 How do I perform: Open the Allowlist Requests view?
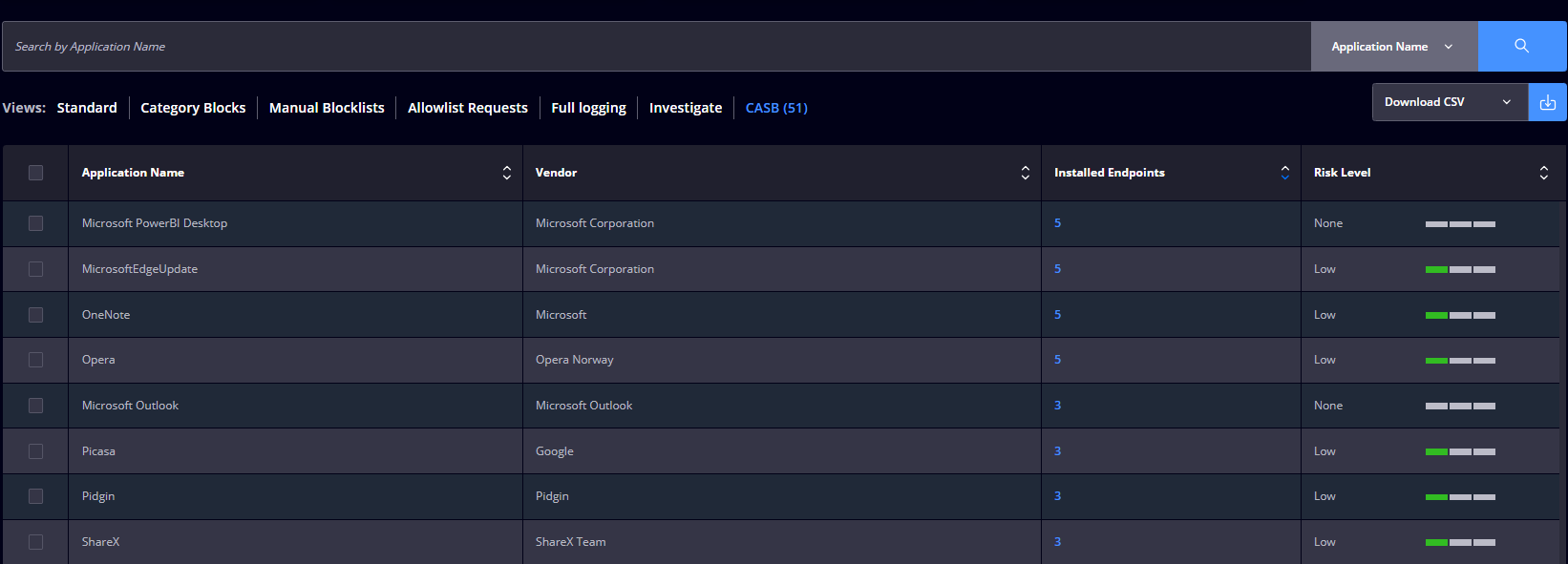click(468, 108)
